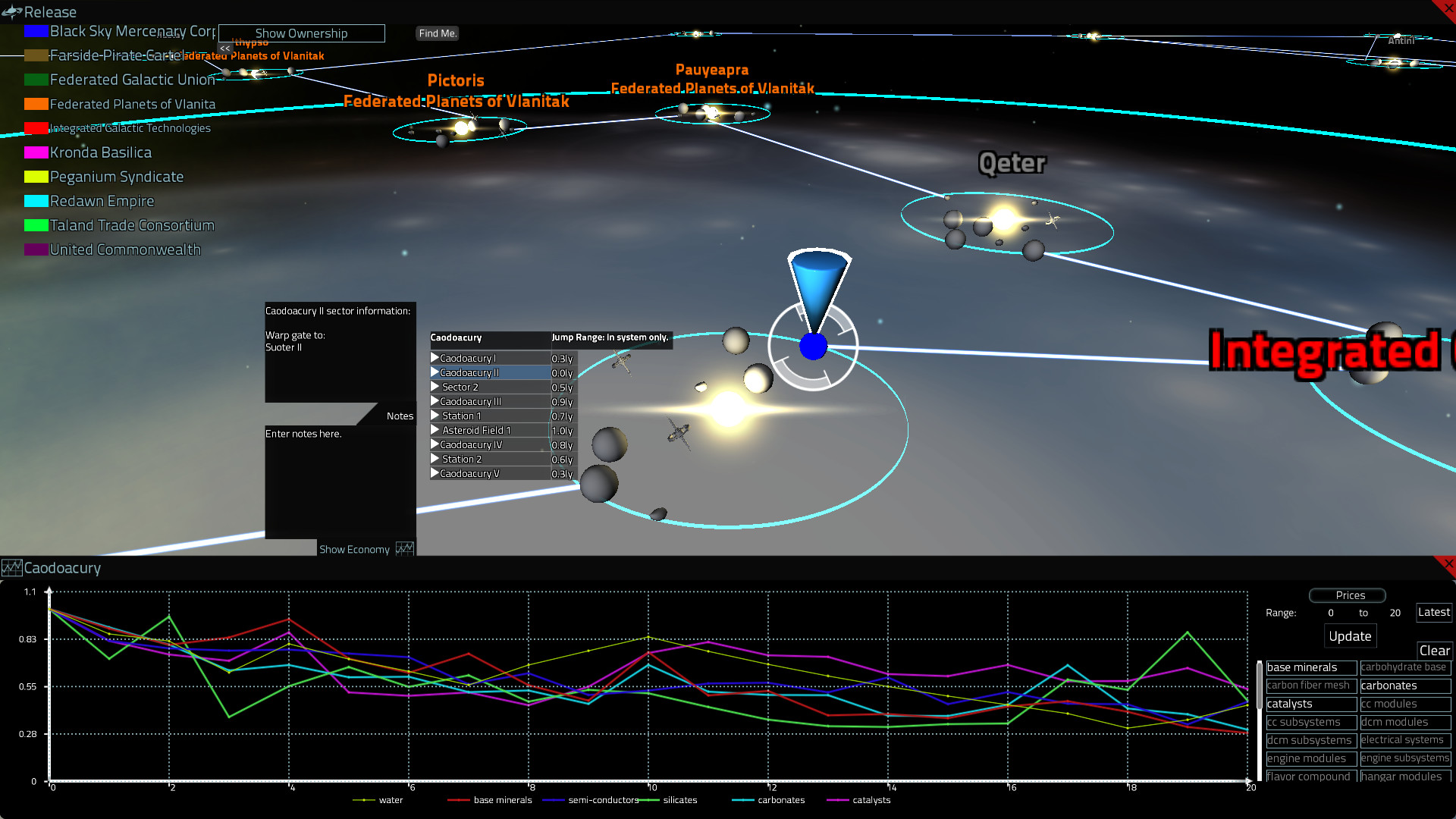The width and height of the screenshot is (1456, 819).
Task: Click Latest to show newest price data
Action: [x=1433, y=612]
